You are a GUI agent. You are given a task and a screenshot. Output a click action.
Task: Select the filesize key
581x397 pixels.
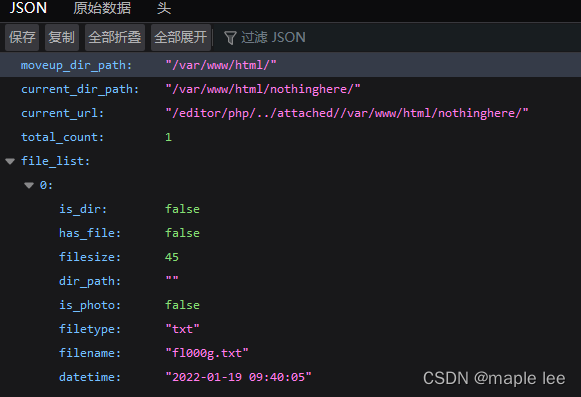click(90, 257)
